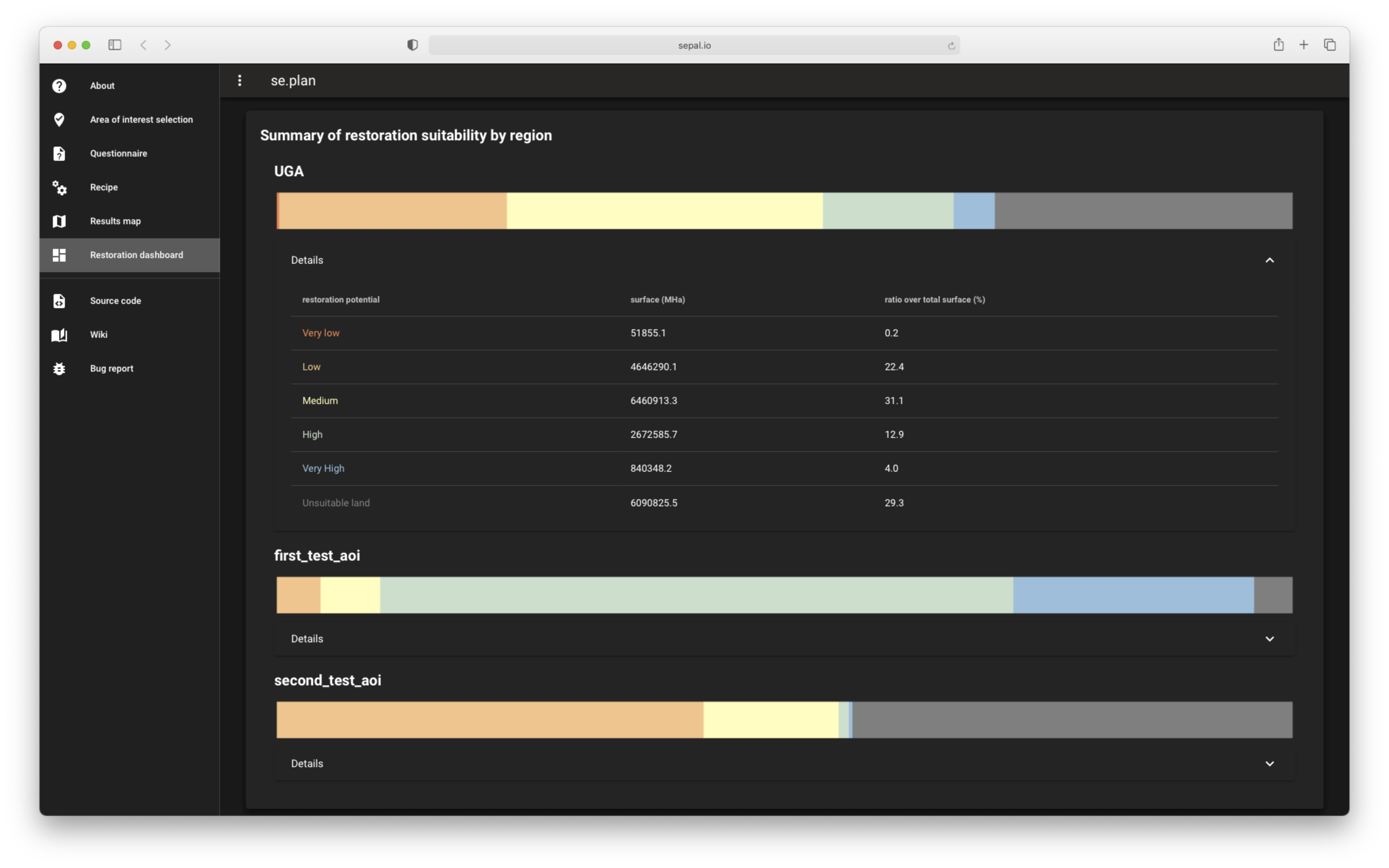Viewport: 1389px width, 868px height.
Task: Select the Recipe gears icon
Action: [59, 187]
